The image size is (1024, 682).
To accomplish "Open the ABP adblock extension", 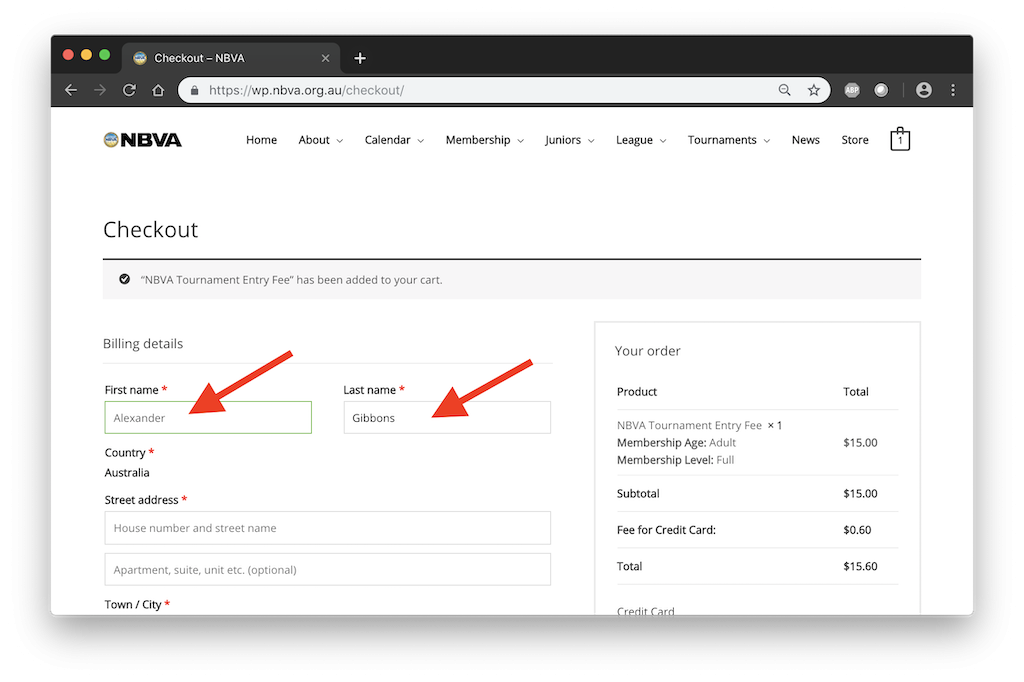I will (x=852, y=90).
